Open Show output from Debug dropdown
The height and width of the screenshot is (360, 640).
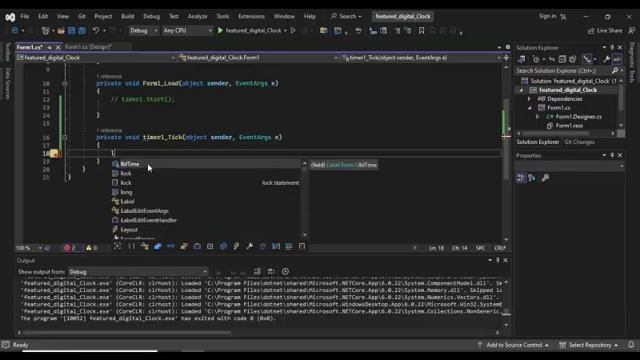[138, 272]
